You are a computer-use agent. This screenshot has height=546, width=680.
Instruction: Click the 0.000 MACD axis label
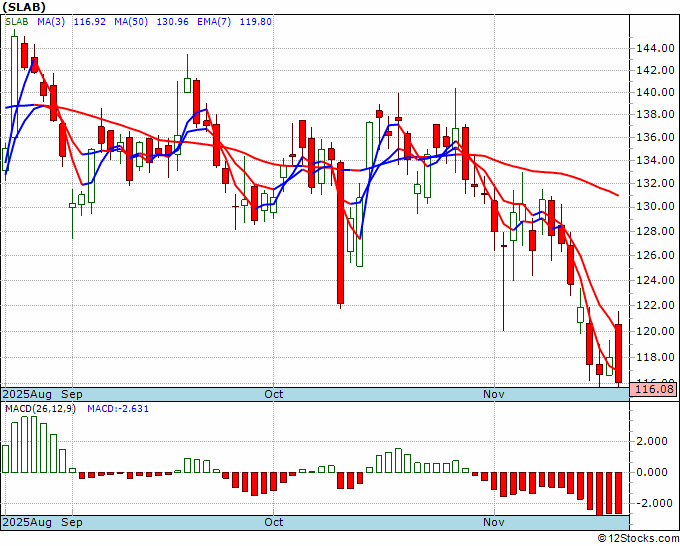click(654, 472)
